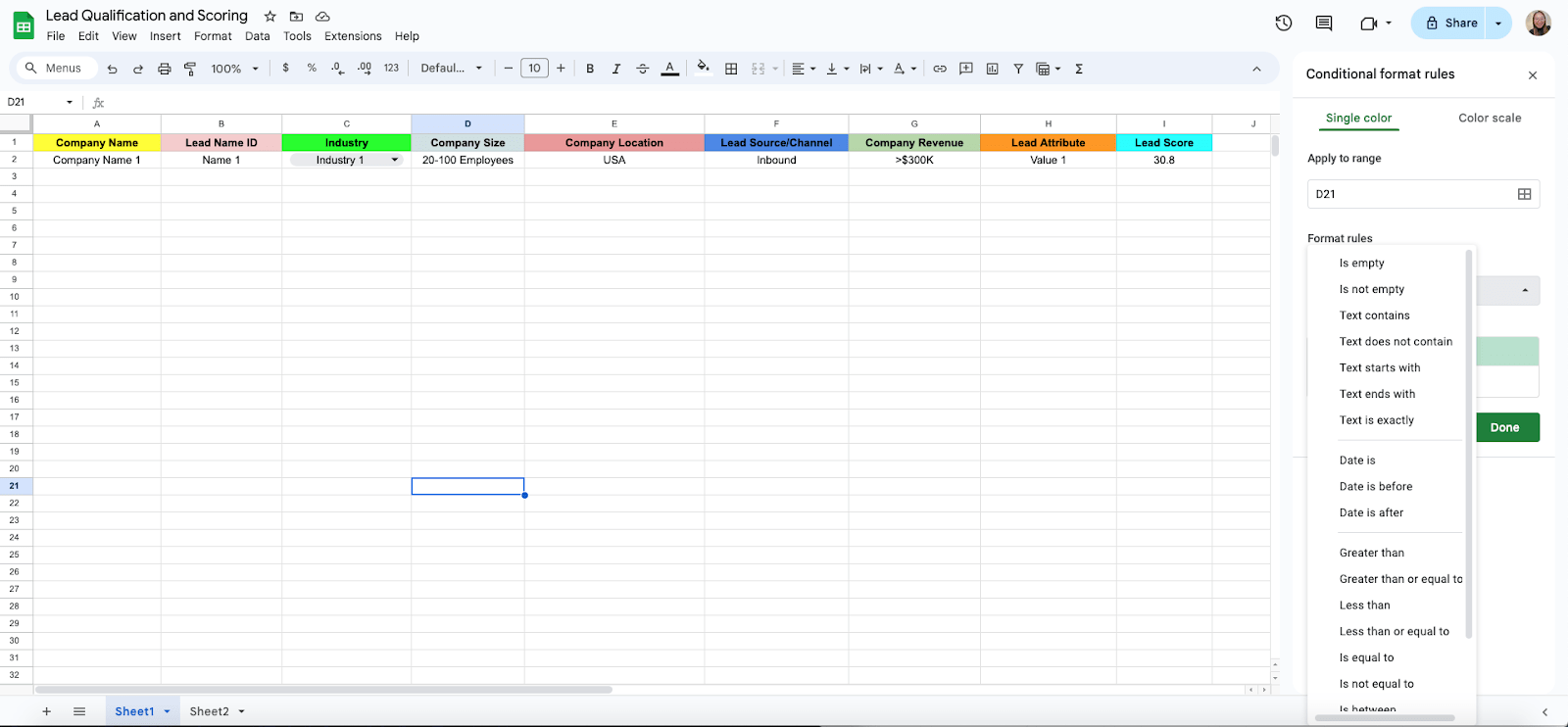The height and width of the screenshot is (727, 1568).
Task: Click the select data range grid icon
Action: [1524, 194]
